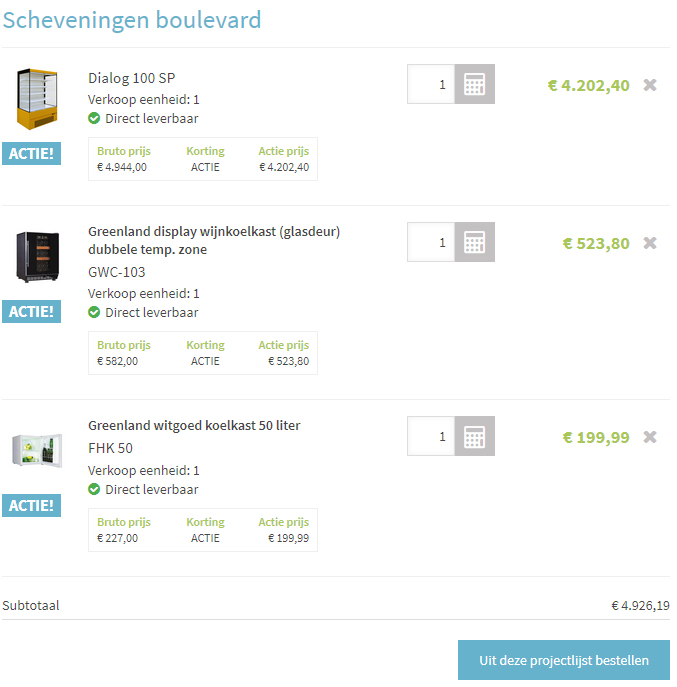Click the ACTIE! badge under the wijnkoelkast
Viewport: 677px width, 687px height.
tap(32, 312)
